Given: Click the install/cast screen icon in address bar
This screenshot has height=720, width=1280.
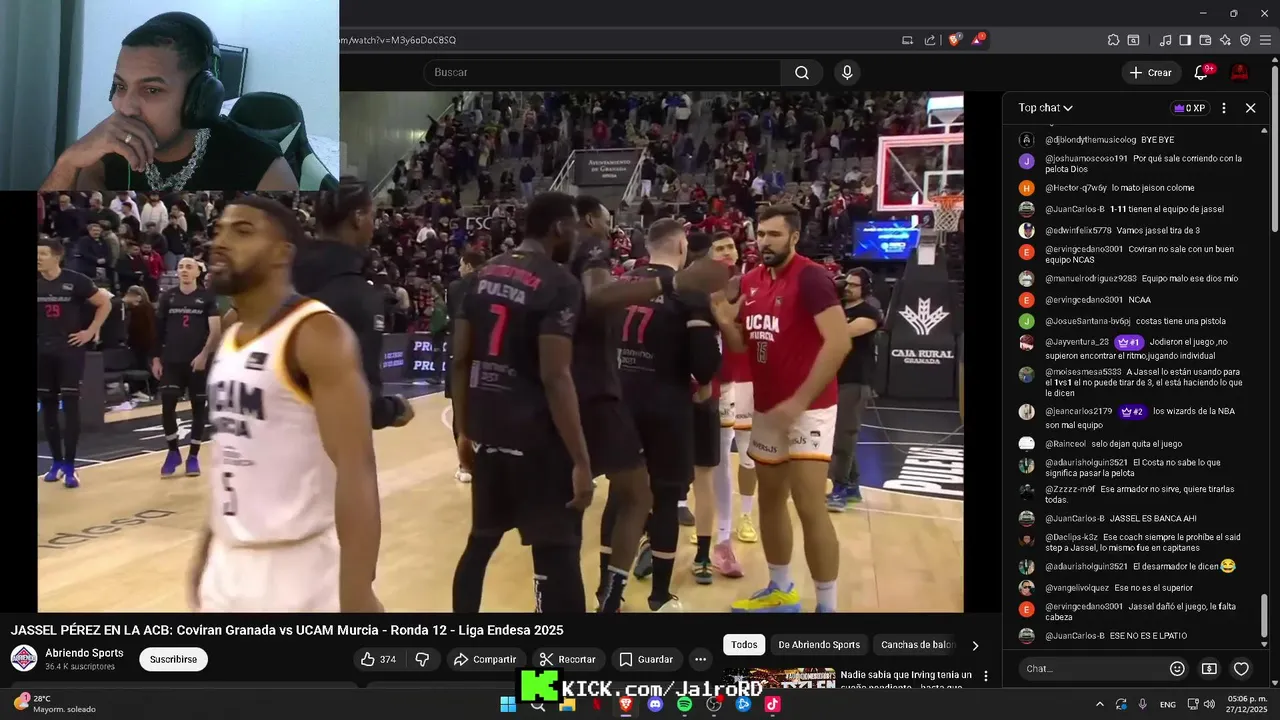Looking at the screenshot, I should [x=907, y=40].
